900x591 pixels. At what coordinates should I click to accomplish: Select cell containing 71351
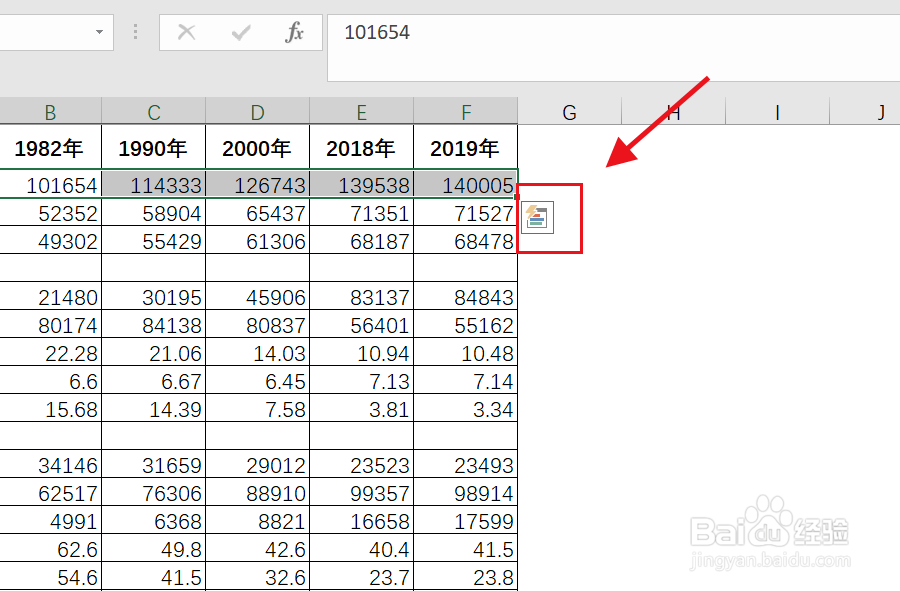click(362, 212)
